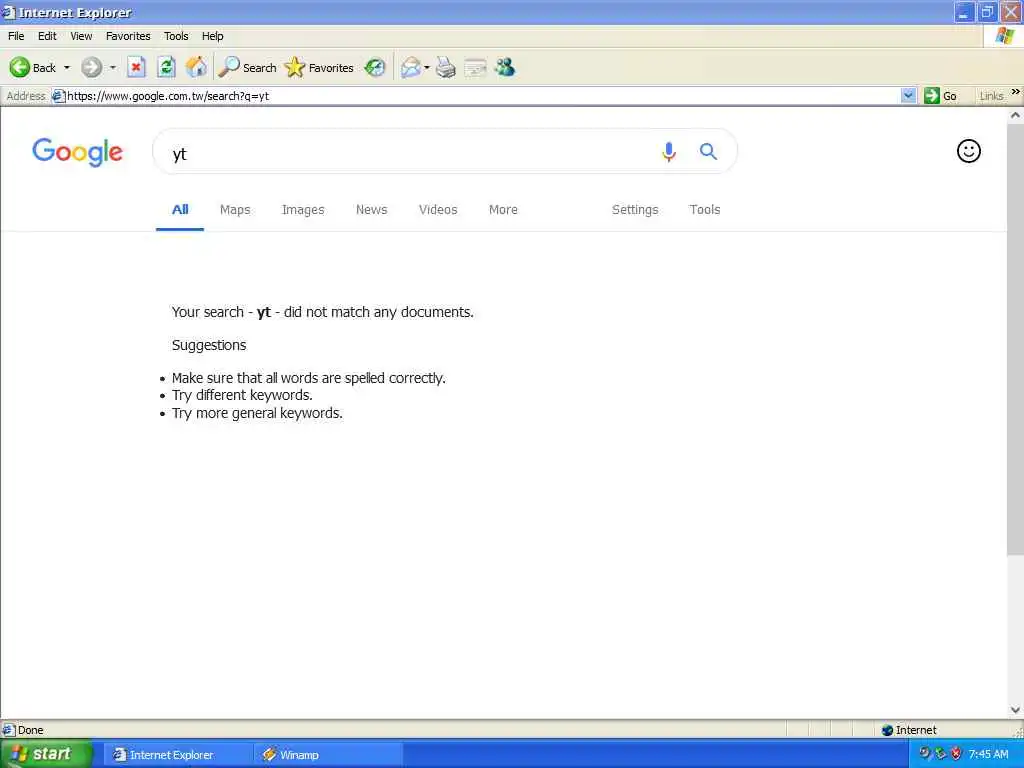Stop loading with the red X icon
The width and height of the screenshot is (1024, 768).
click(136, 67)
